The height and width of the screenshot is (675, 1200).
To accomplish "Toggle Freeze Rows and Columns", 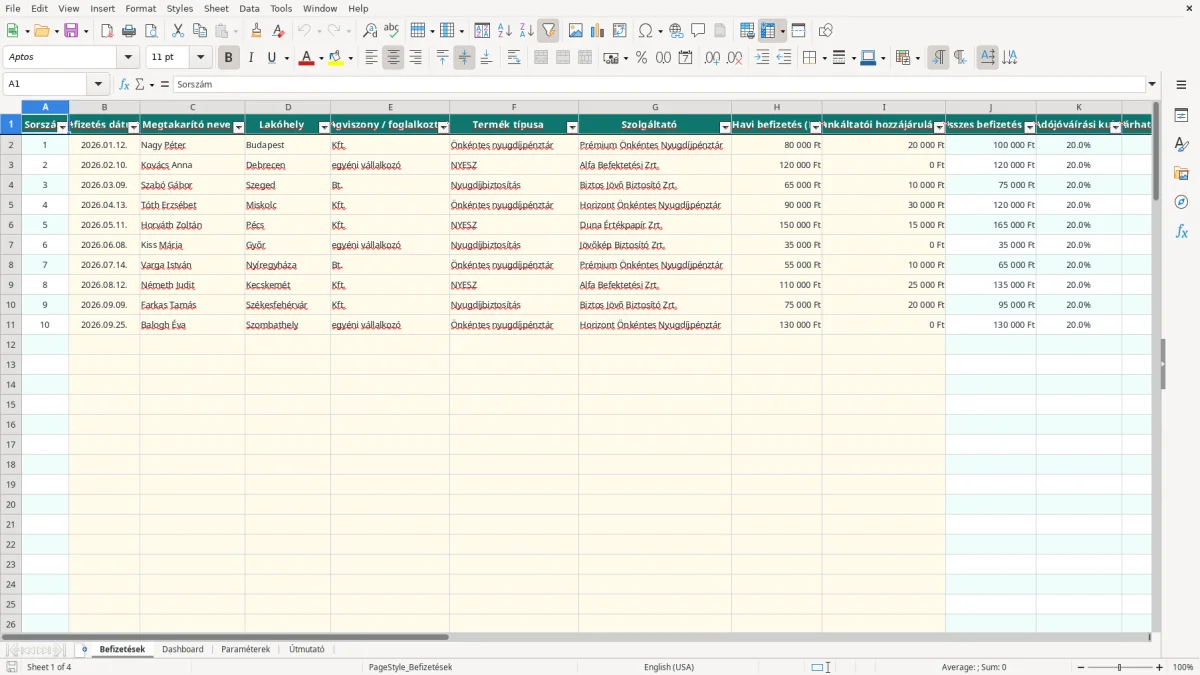I will (x=769, y=31).
